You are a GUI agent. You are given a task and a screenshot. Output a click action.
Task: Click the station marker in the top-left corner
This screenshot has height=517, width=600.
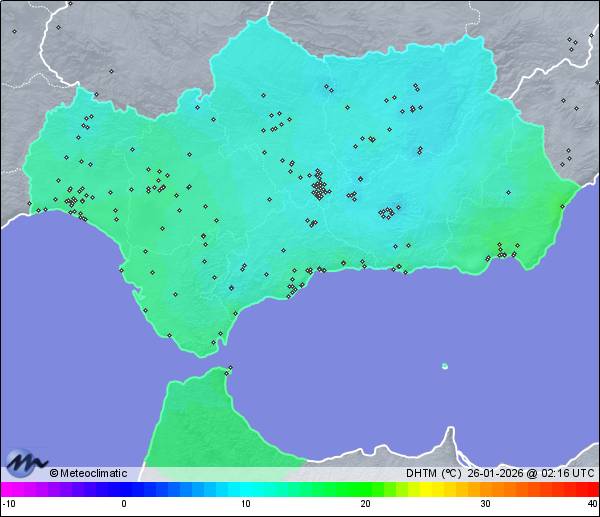click(x=14, y=31)
